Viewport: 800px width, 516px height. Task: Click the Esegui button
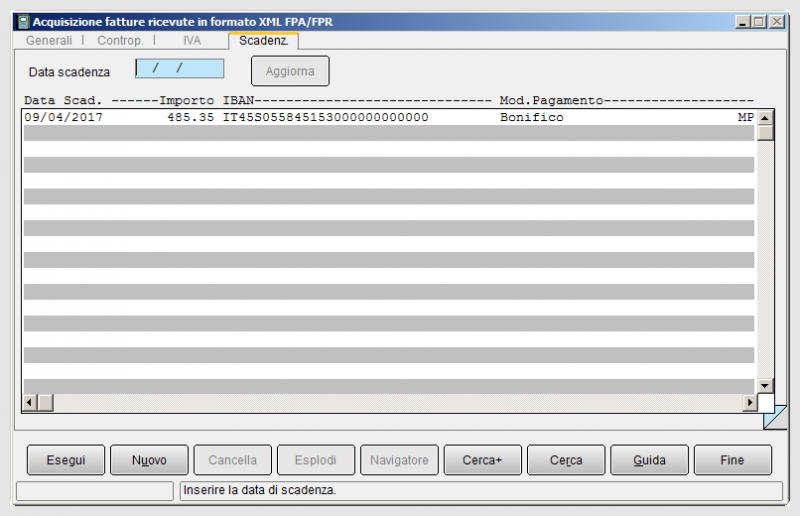click(66, 460)
